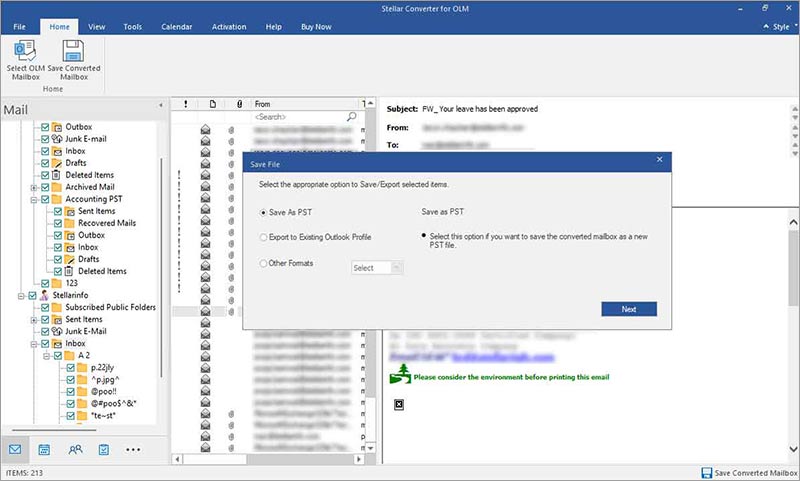This screenshot has width=800, height=481.
Task: Open the Mail view icon in bottom bar
Action: click(15, 449)
